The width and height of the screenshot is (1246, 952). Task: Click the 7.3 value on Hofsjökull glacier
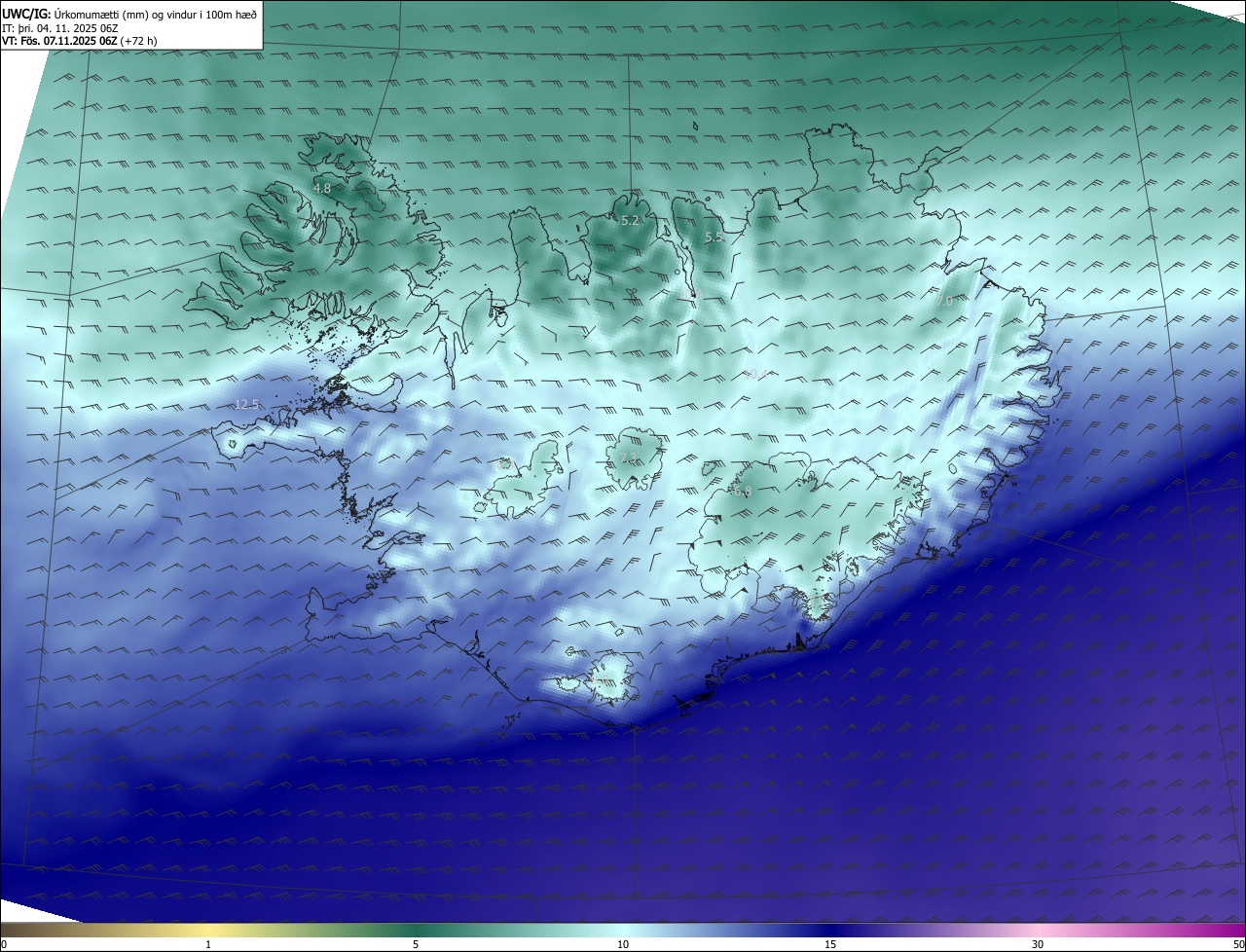pyautogui.click(x=629, y=458)
